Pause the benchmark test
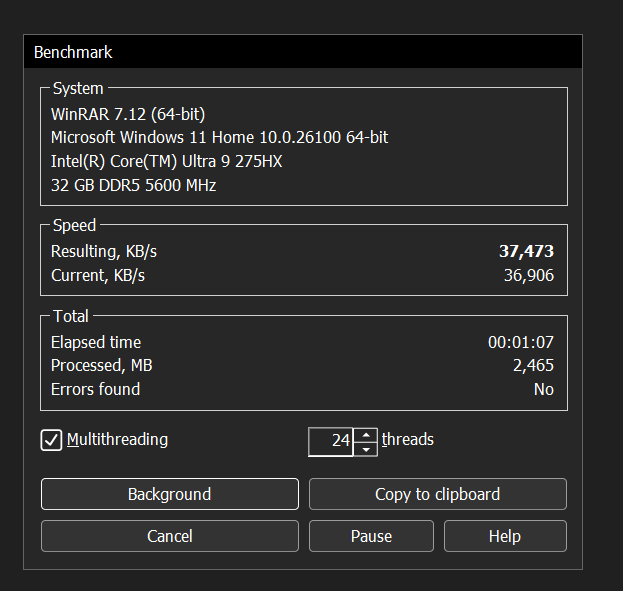The image size is (623, 591). (371, 536)
